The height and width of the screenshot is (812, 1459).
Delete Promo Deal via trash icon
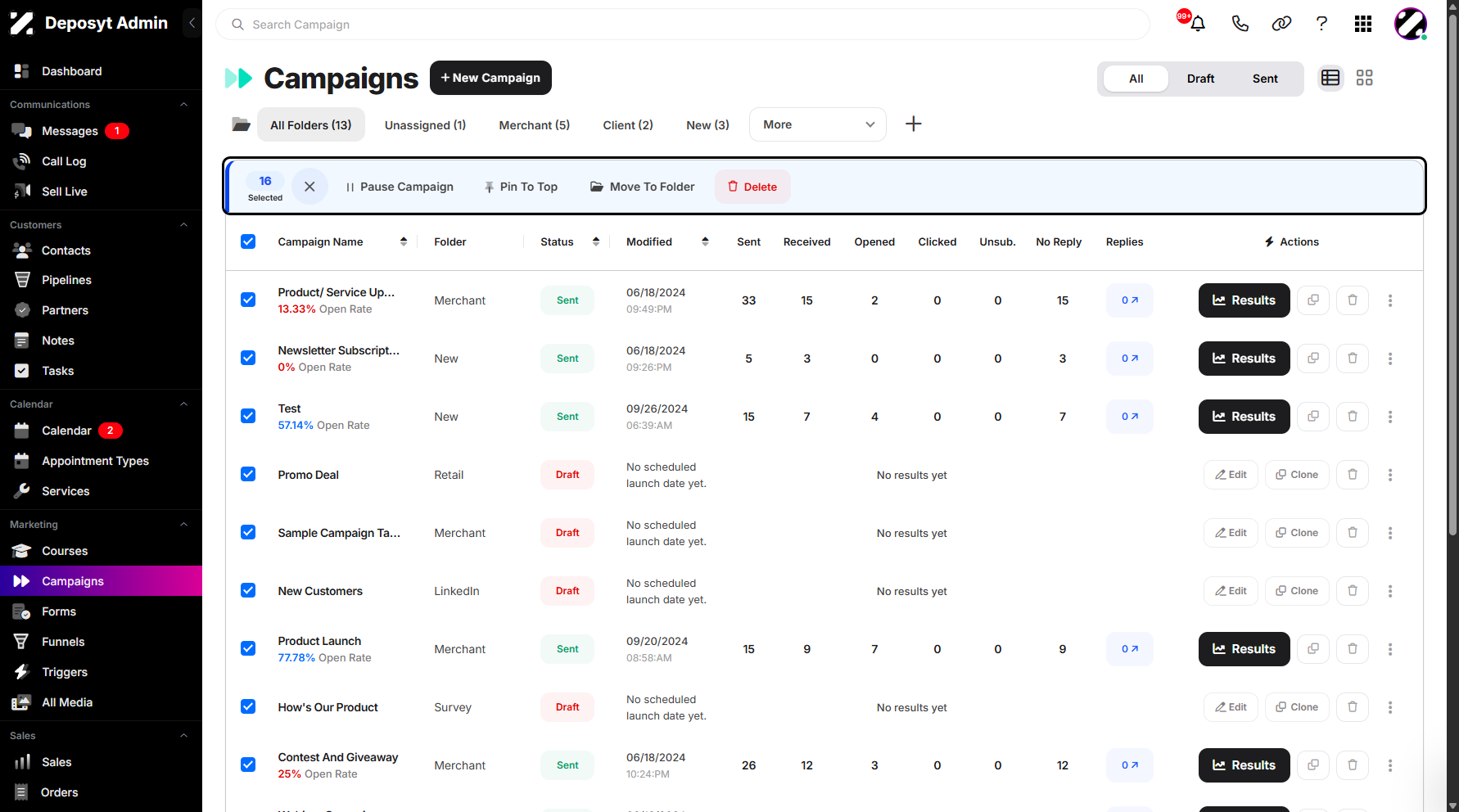pos(1353,475)
